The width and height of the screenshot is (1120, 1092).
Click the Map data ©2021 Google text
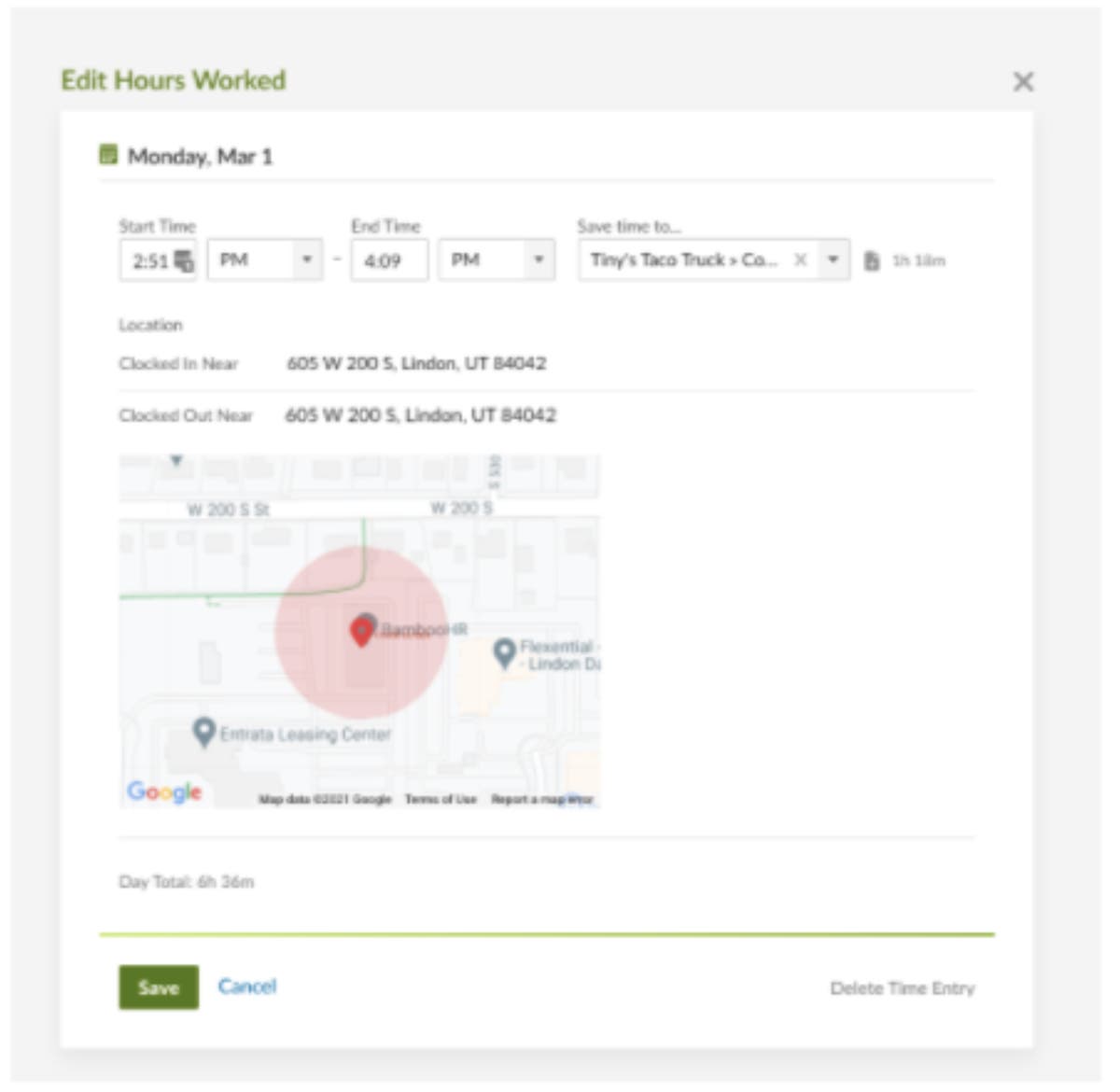coord(327,799)
